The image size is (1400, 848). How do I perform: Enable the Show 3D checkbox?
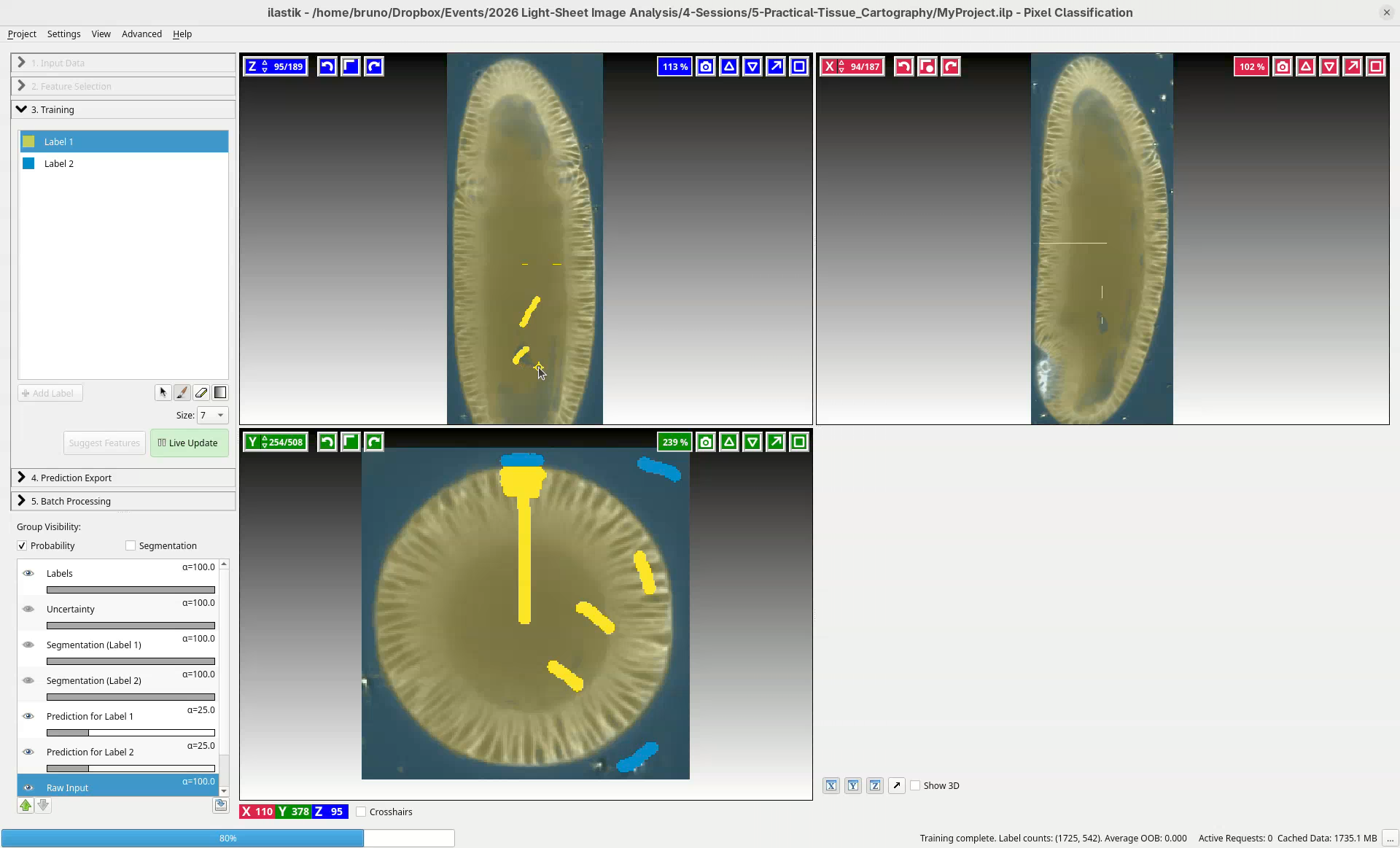click(915, 785)
